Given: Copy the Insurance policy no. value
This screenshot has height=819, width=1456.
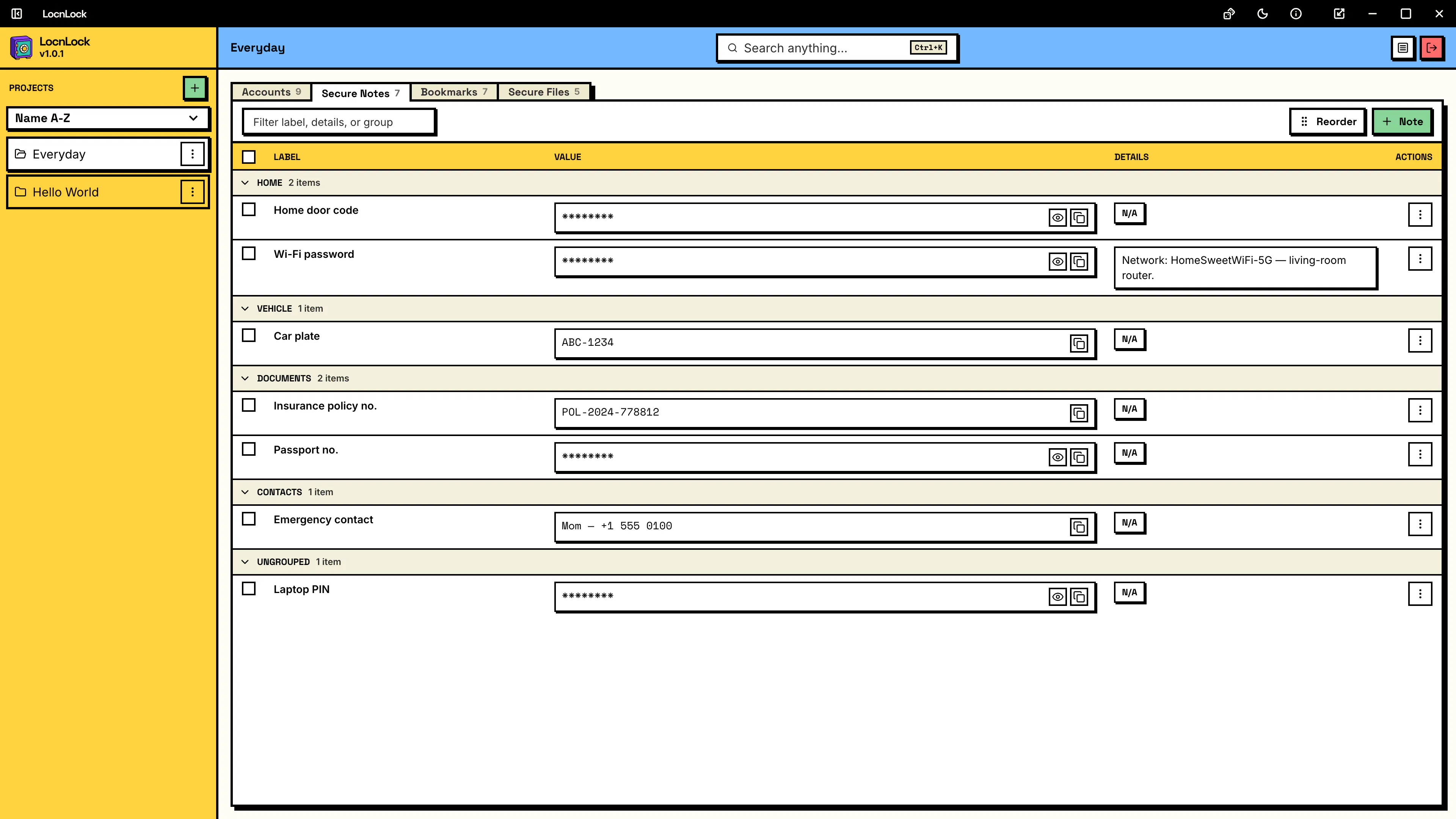Looking at the screenshot, I should click(x=1079, y=413).
